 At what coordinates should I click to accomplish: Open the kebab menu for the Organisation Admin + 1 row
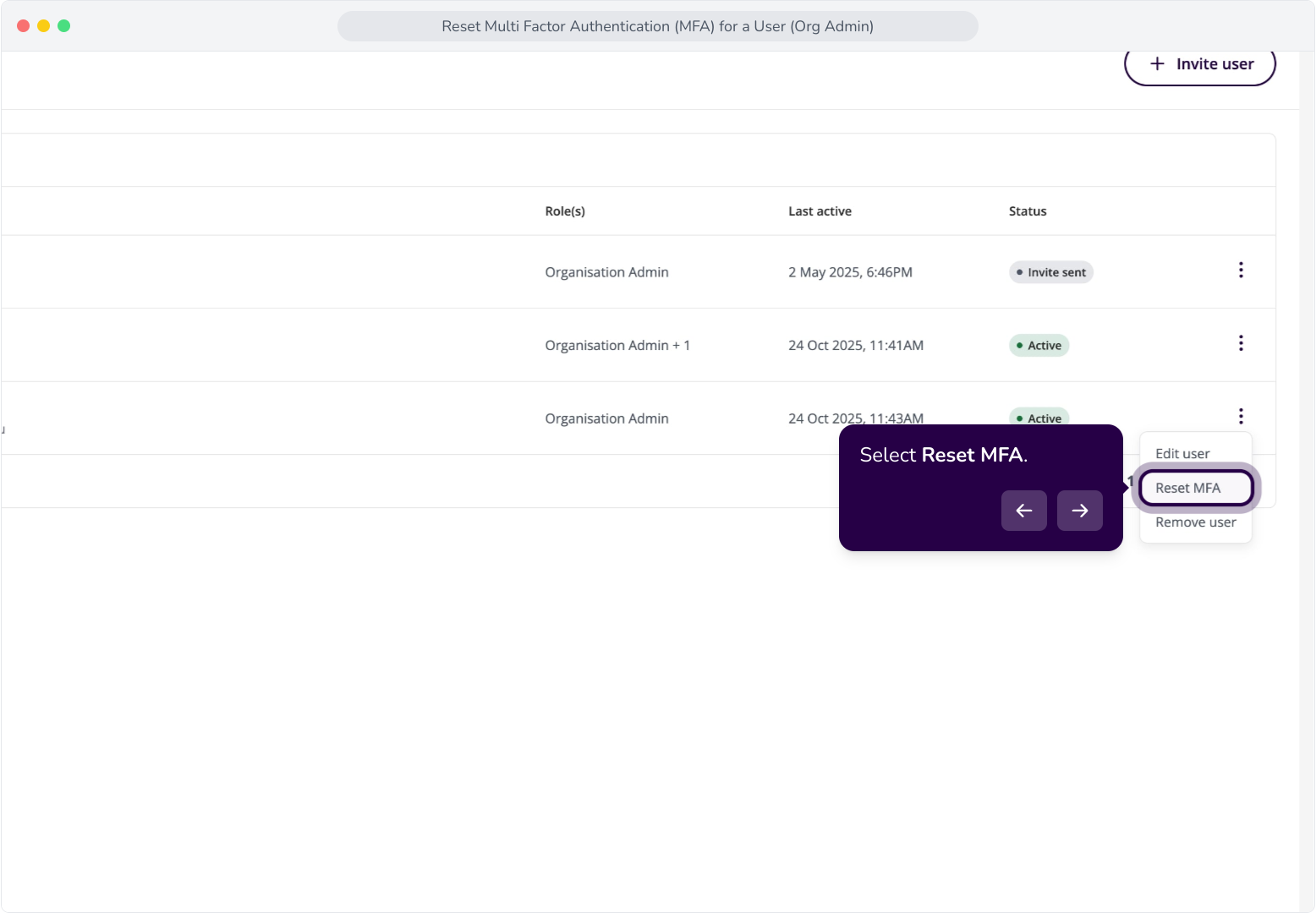tap(1241, 343)
